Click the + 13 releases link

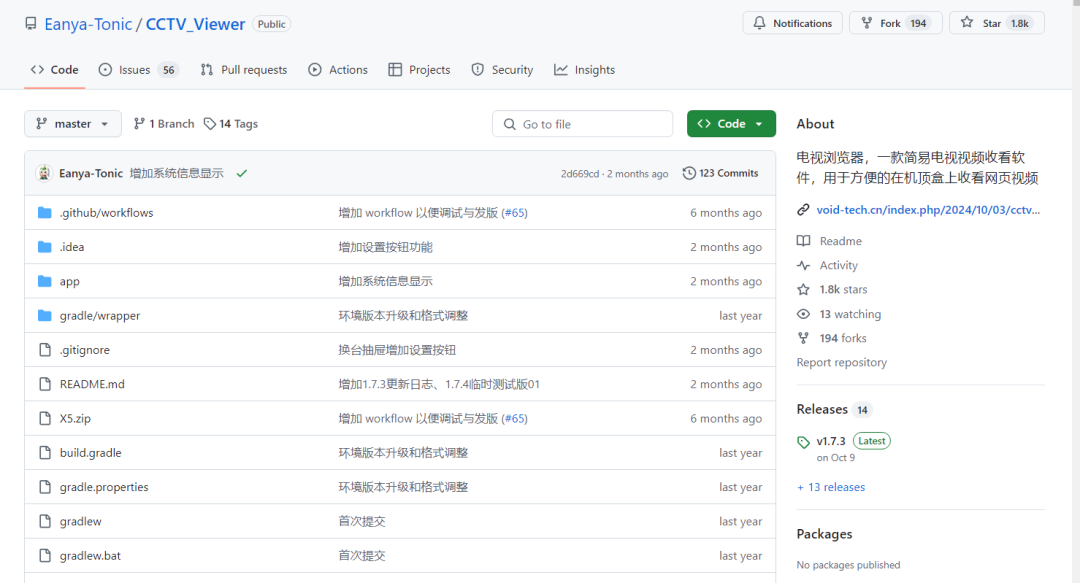[x=831, y=487]
